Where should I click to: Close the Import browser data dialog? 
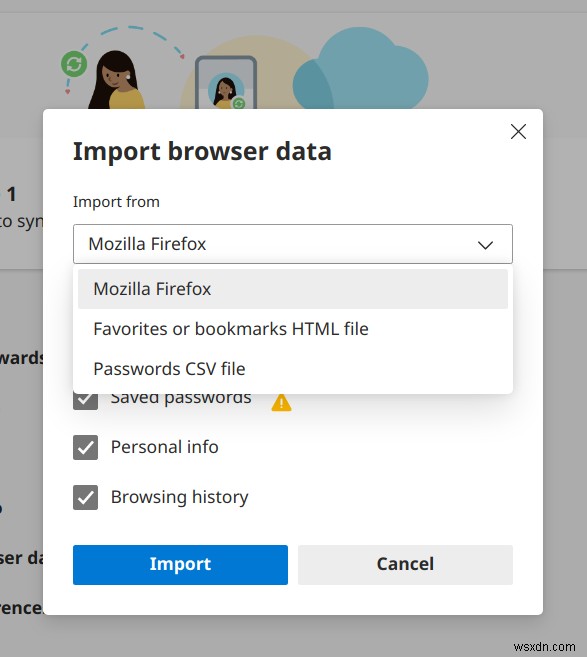pos(518,132)
